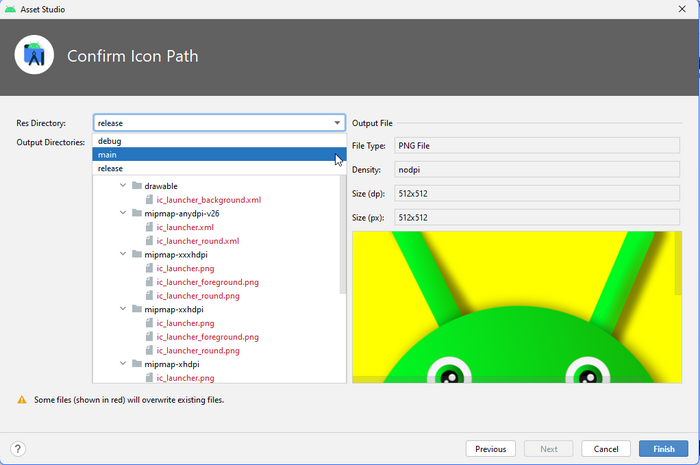Click the mipmap-xxhdpi folder icon
700x465 pixels.
coord(136,310)
